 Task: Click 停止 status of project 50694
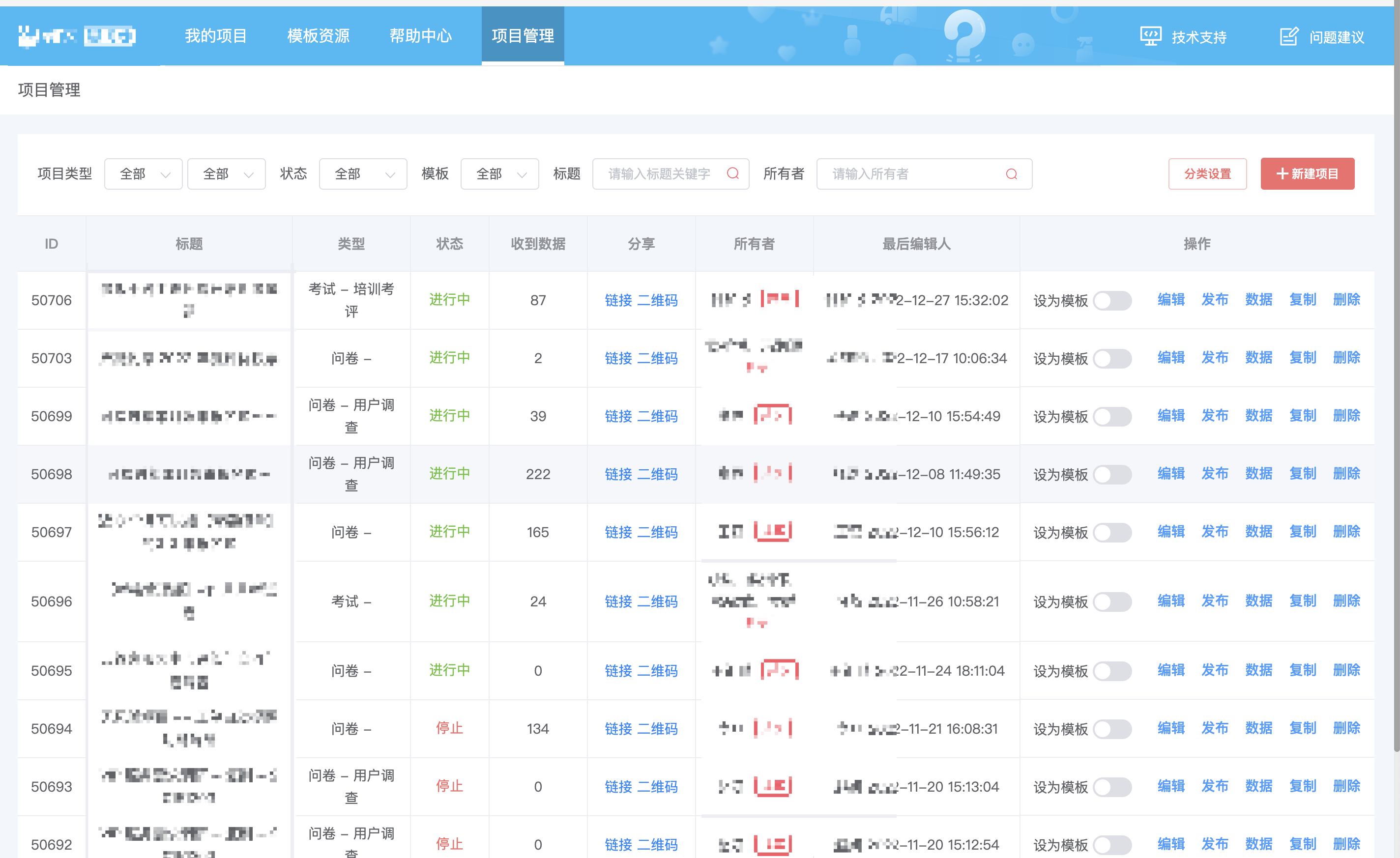coord(449,727)
